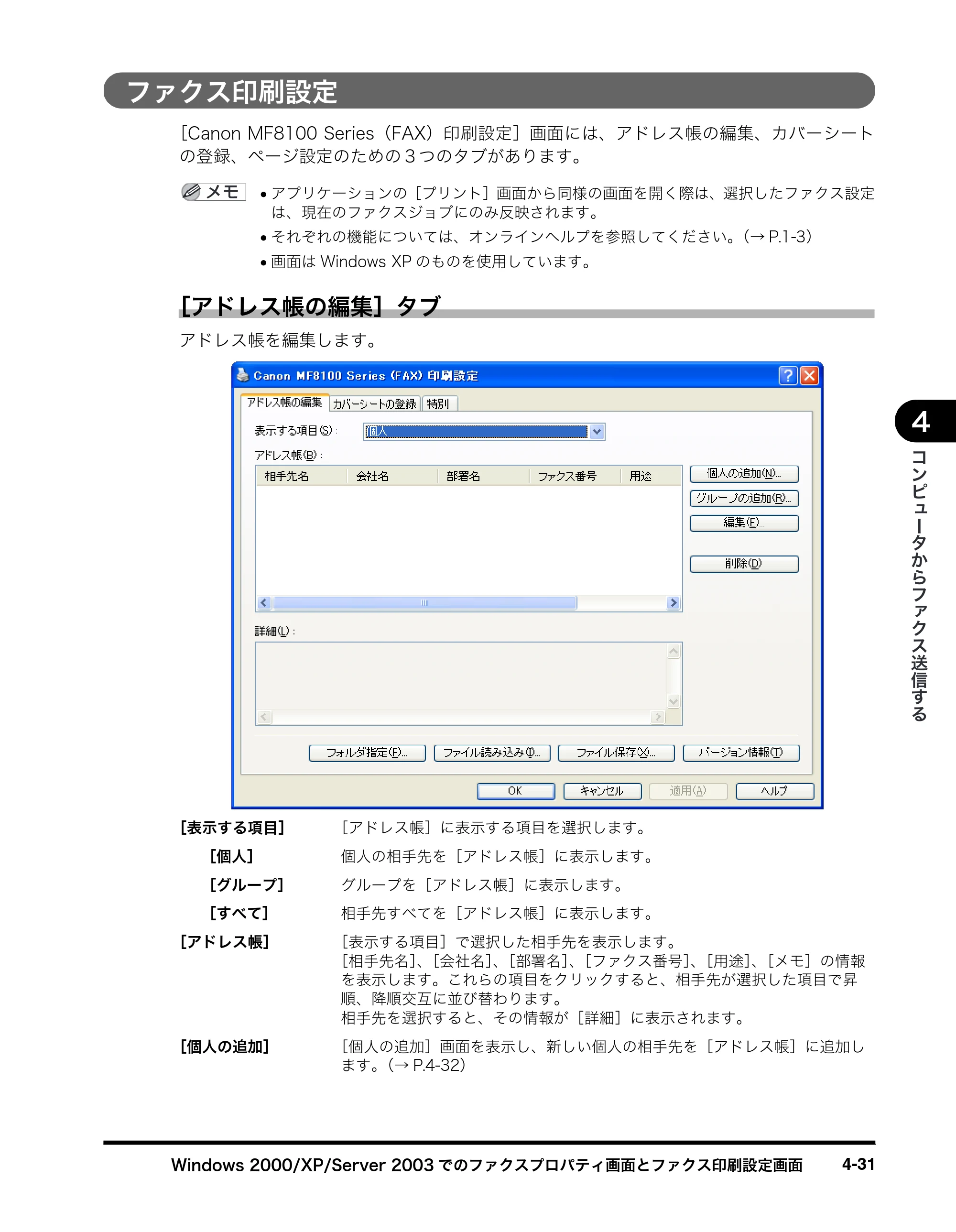Image resolution: width=956 pixels, height=1232 pixels.
Task: Click the 削除(D) button
Action: (x=744, y=564)
